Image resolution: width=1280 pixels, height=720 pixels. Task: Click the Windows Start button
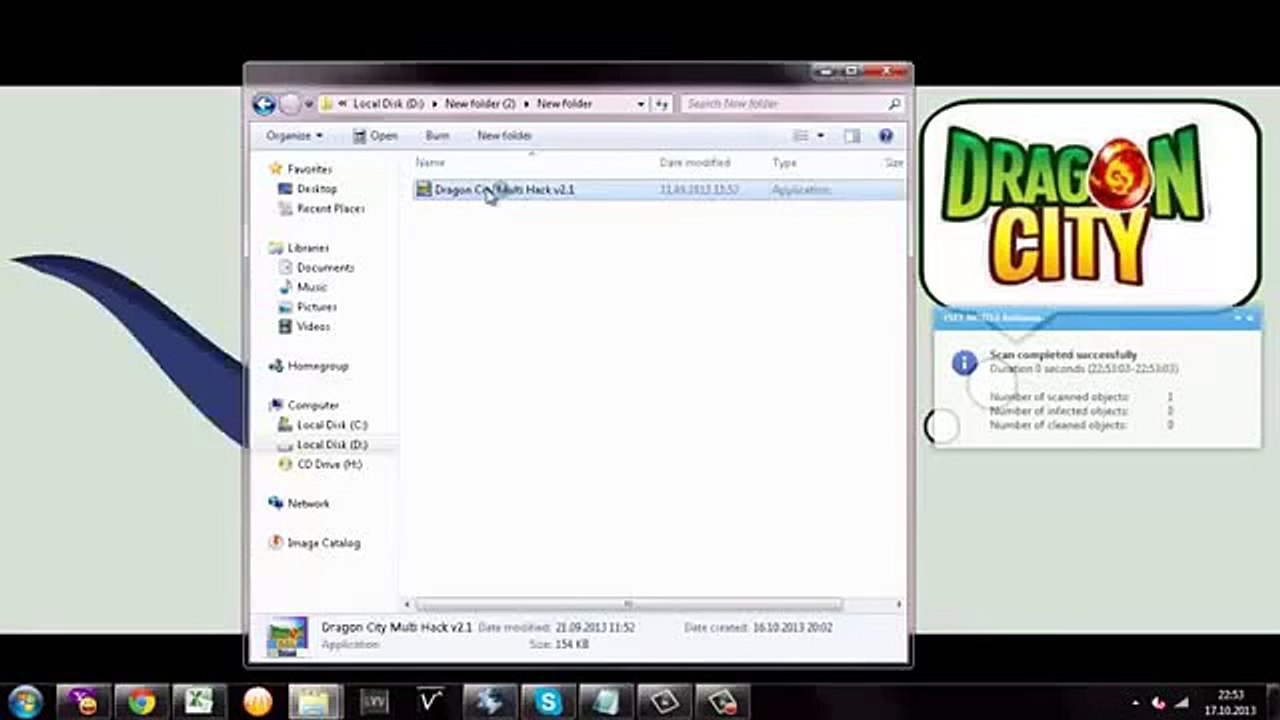coord(25,701)
